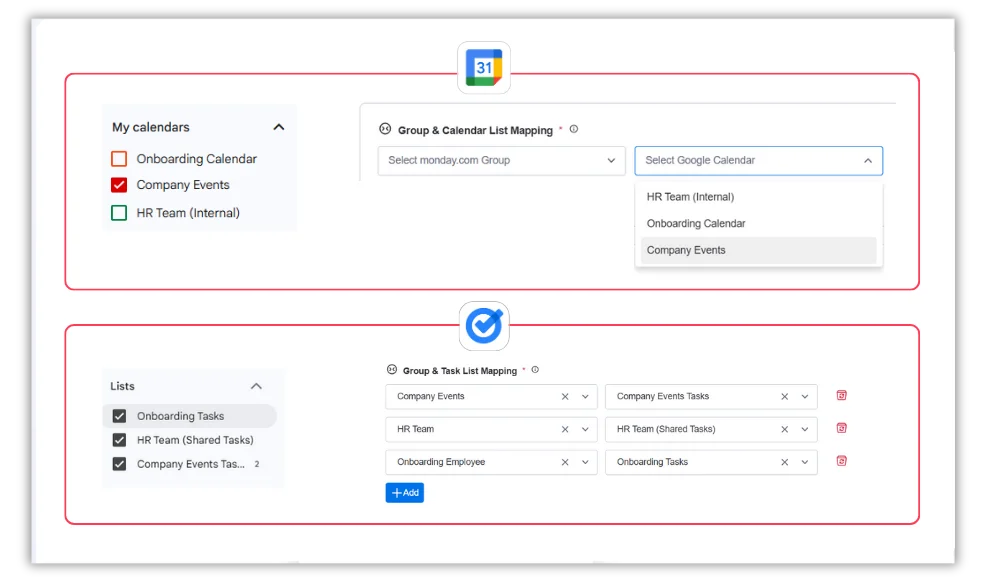Viewport: 986px width, 582px height.
Task: Enable the HR Team (Internal) calendar
Action: [x=119, y=212]
